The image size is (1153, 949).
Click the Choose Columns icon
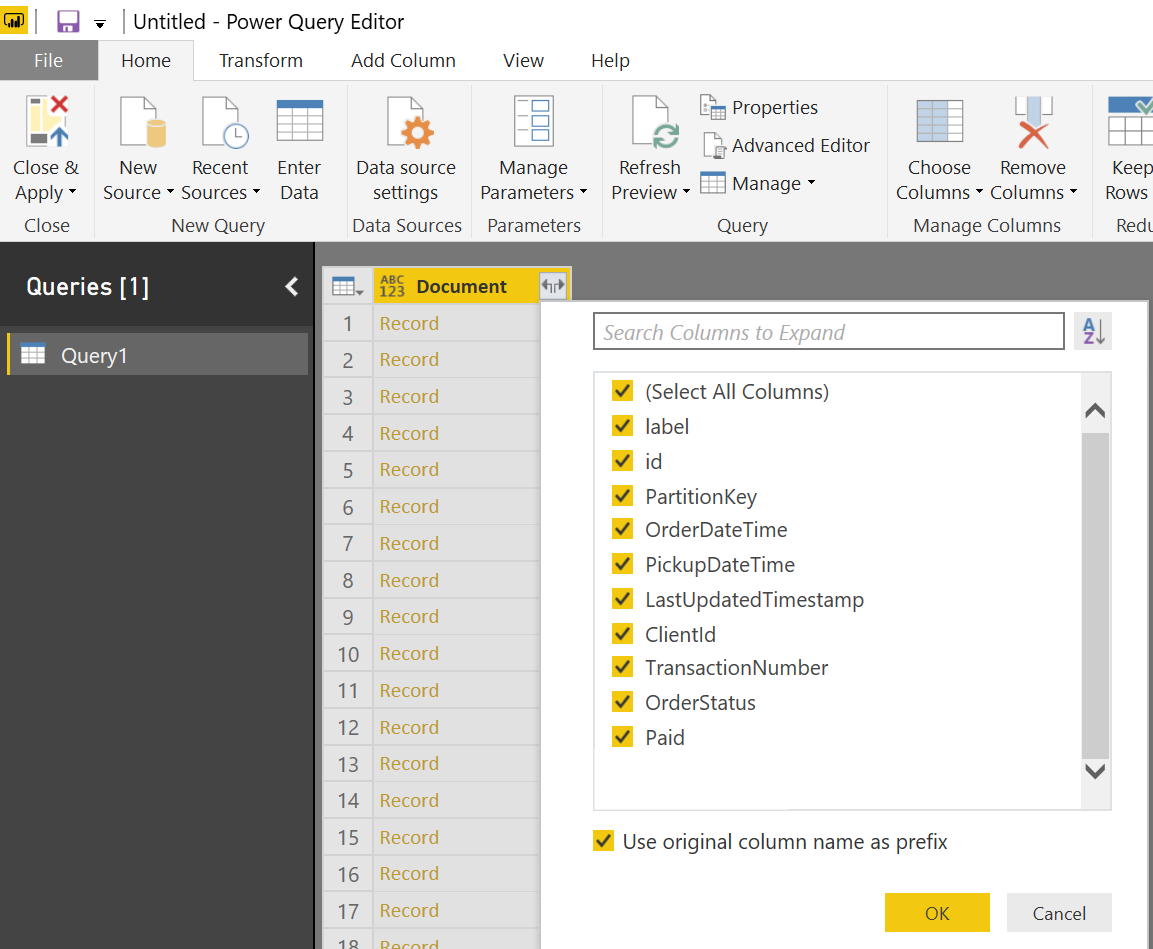939,121
